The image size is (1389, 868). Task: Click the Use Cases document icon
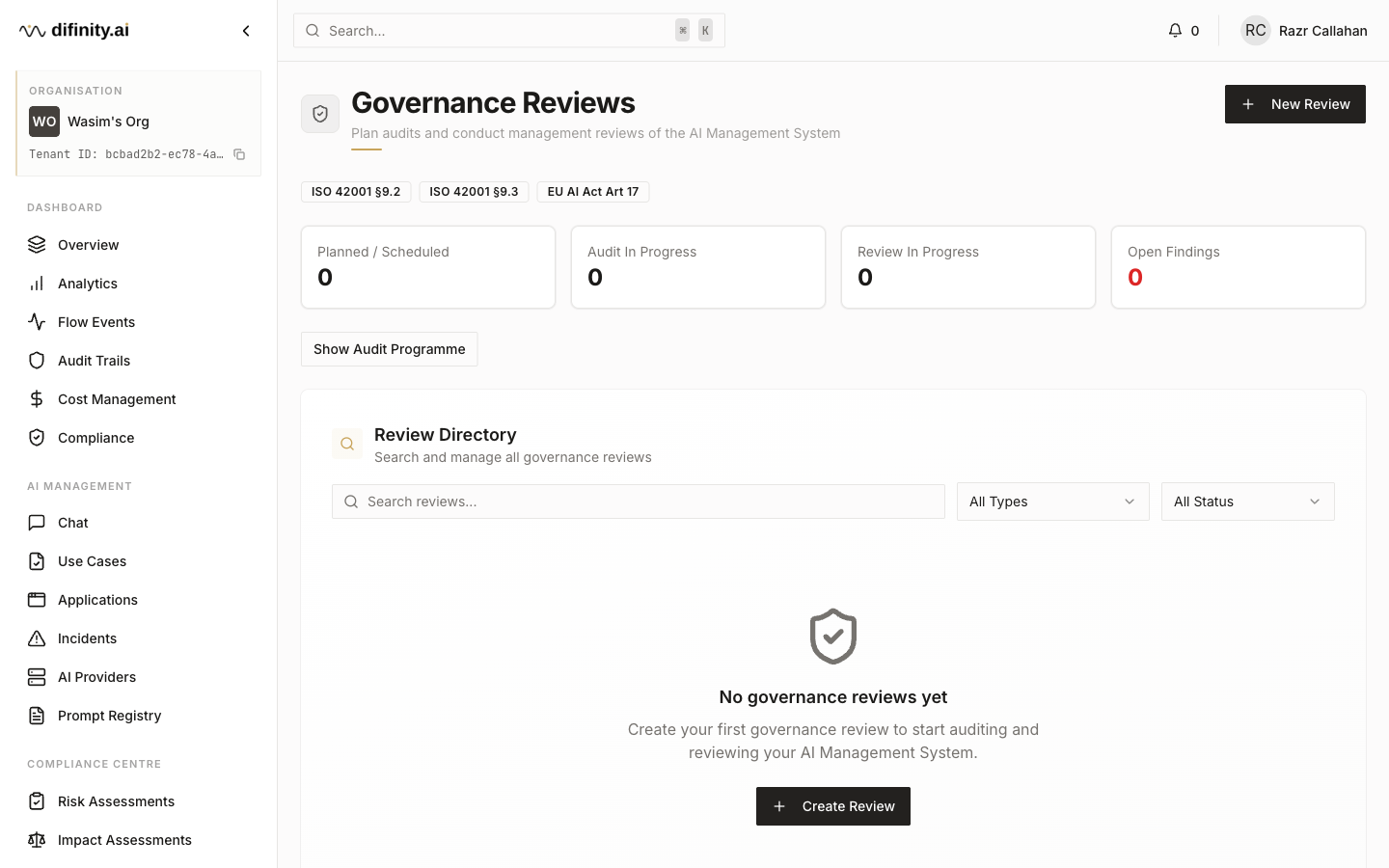pos(37,561)
